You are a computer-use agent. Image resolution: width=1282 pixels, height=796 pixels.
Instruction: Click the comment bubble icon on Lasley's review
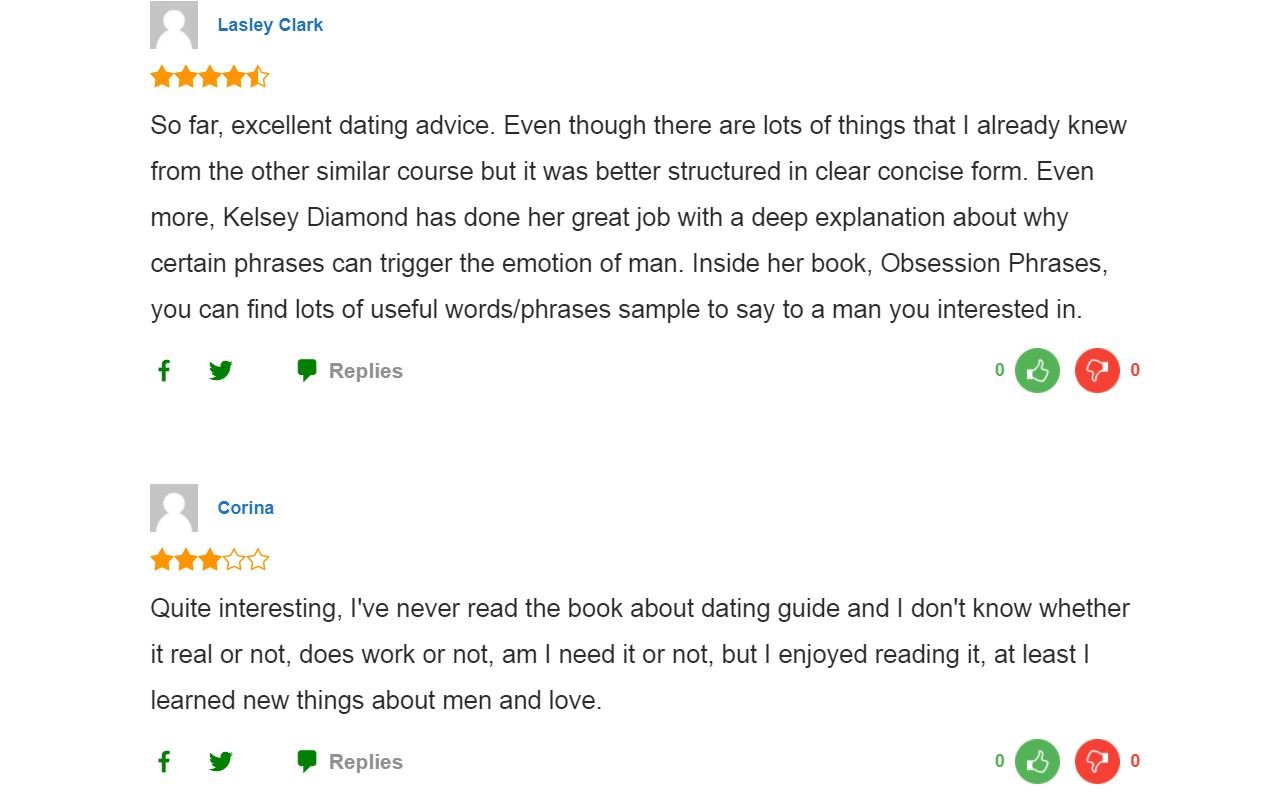[307, 371]
